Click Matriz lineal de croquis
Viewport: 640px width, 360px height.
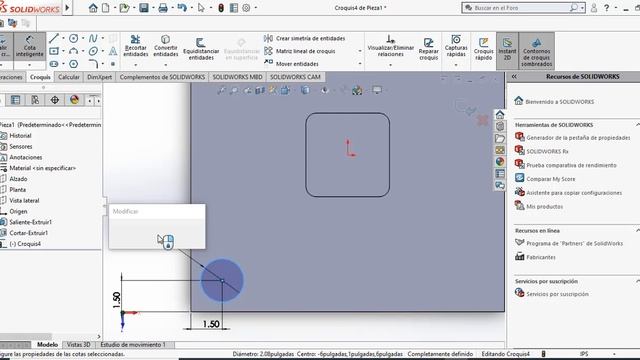(x=300, y=51)
